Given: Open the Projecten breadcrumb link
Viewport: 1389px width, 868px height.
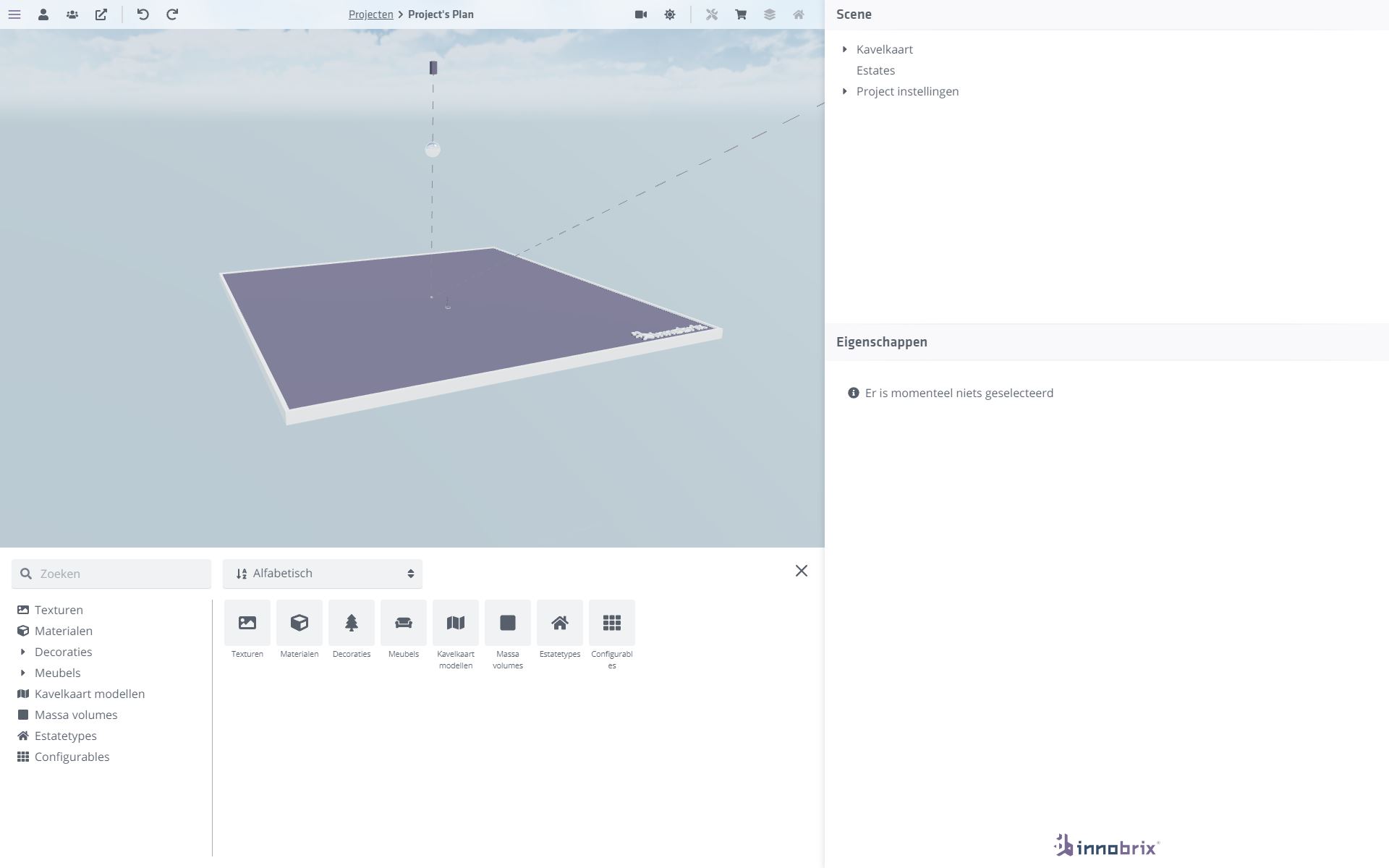Looking at the screenshot, I should pyautogui.click(x=371, y=14).
